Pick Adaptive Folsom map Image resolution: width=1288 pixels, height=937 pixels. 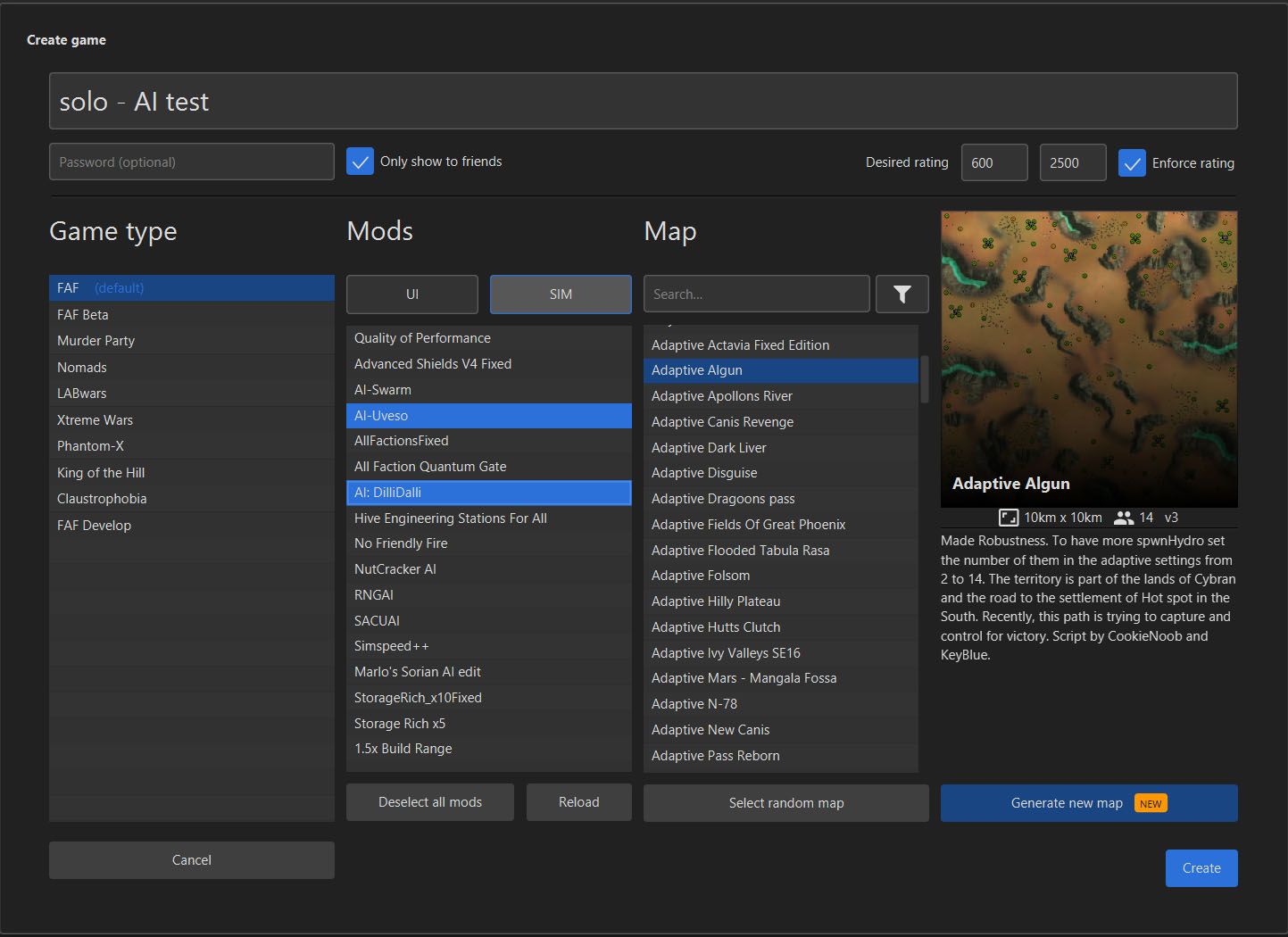pos(781,575)
